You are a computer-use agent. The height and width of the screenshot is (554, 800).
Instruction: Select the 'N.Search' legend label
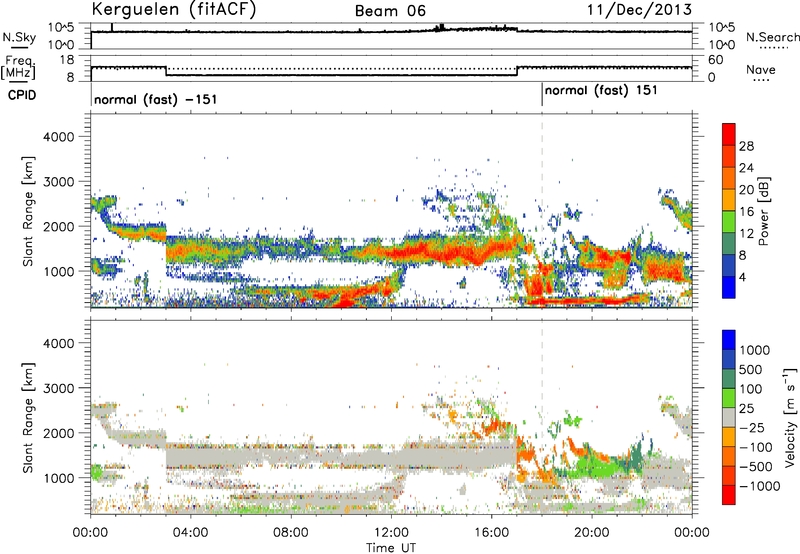[x=772, y=37]
